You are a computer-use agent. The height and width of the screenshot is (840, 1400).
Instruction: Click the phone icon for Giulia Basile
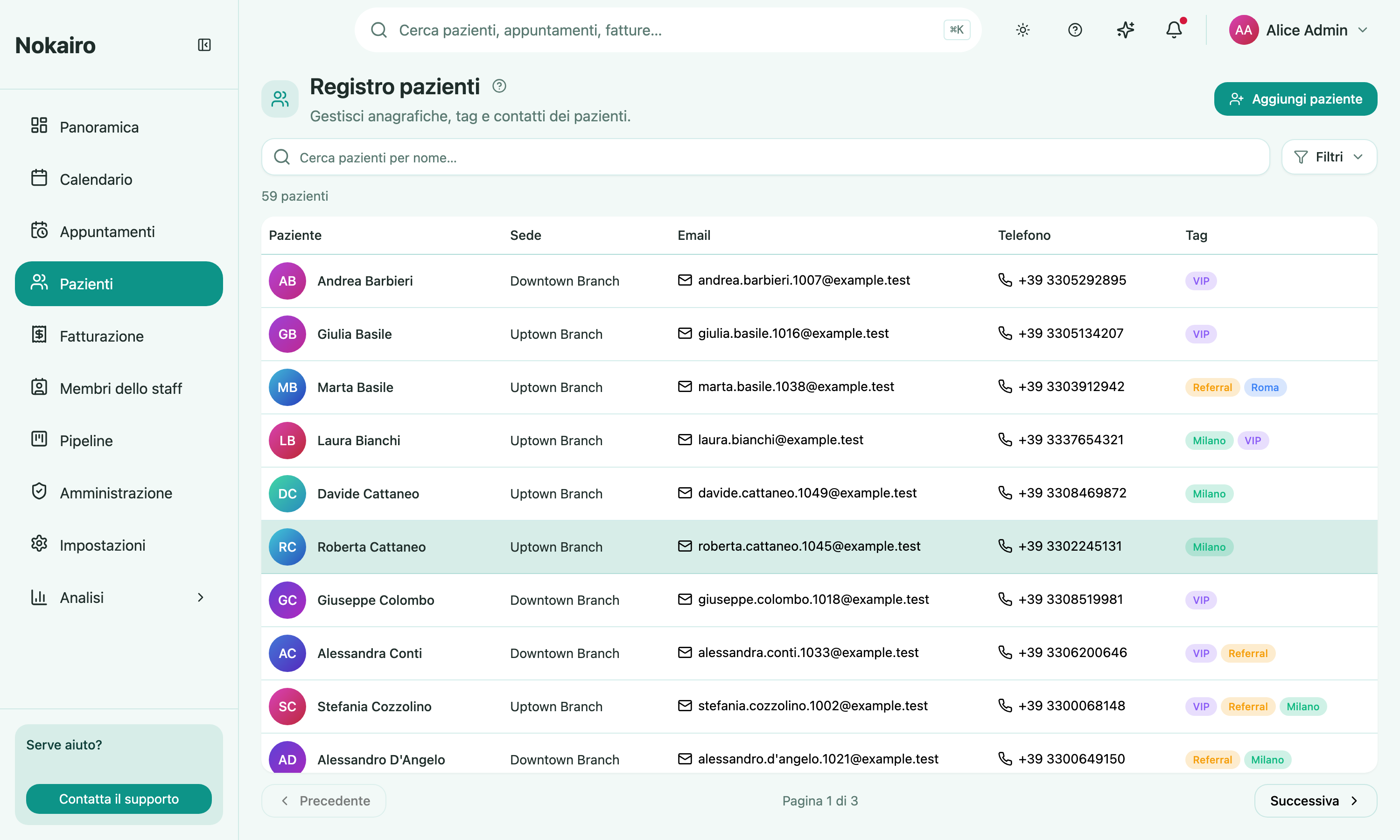coord(1005,333)
